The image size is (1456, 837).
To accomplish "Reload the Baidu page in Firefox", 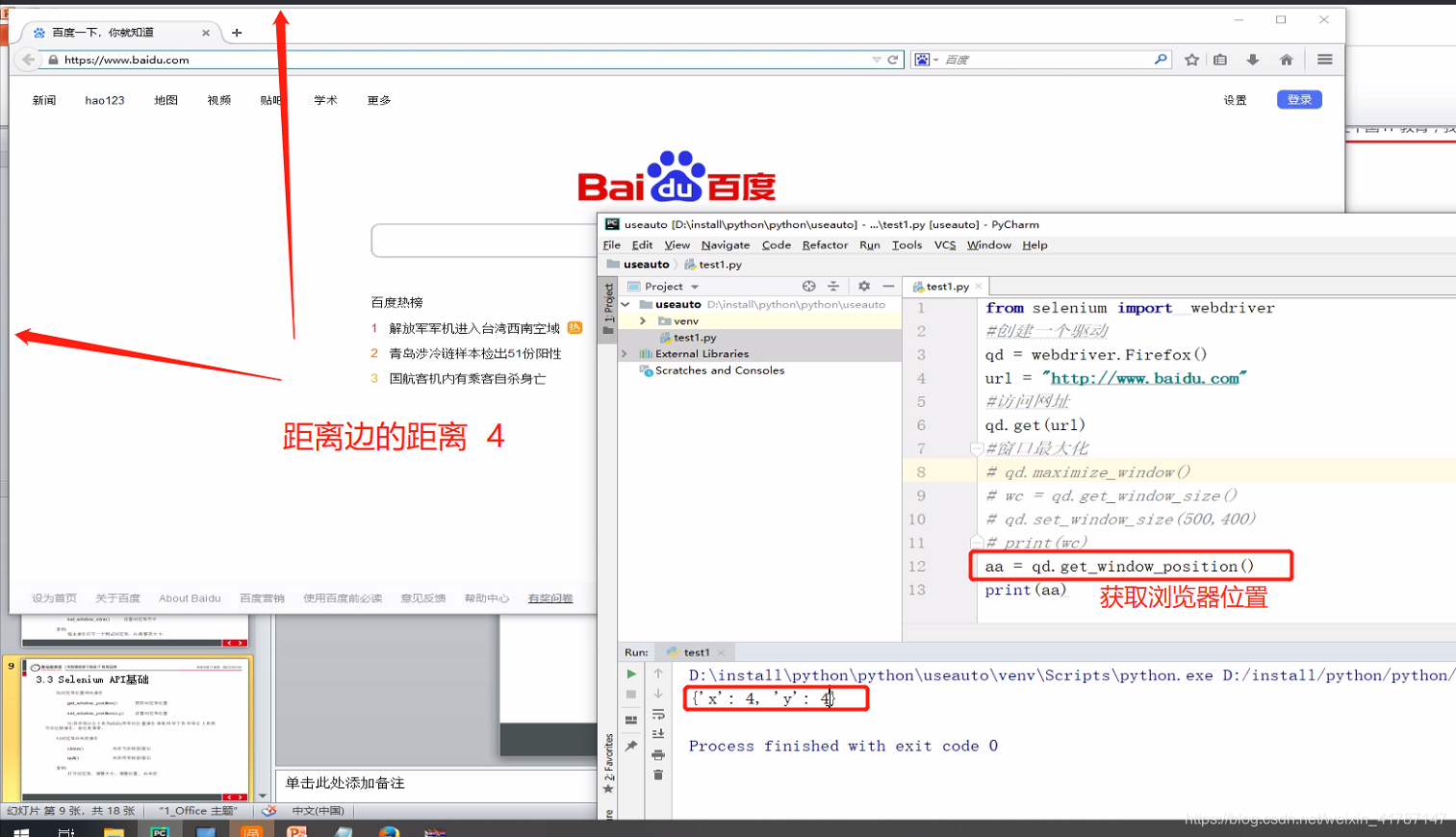I will [893, 60].
